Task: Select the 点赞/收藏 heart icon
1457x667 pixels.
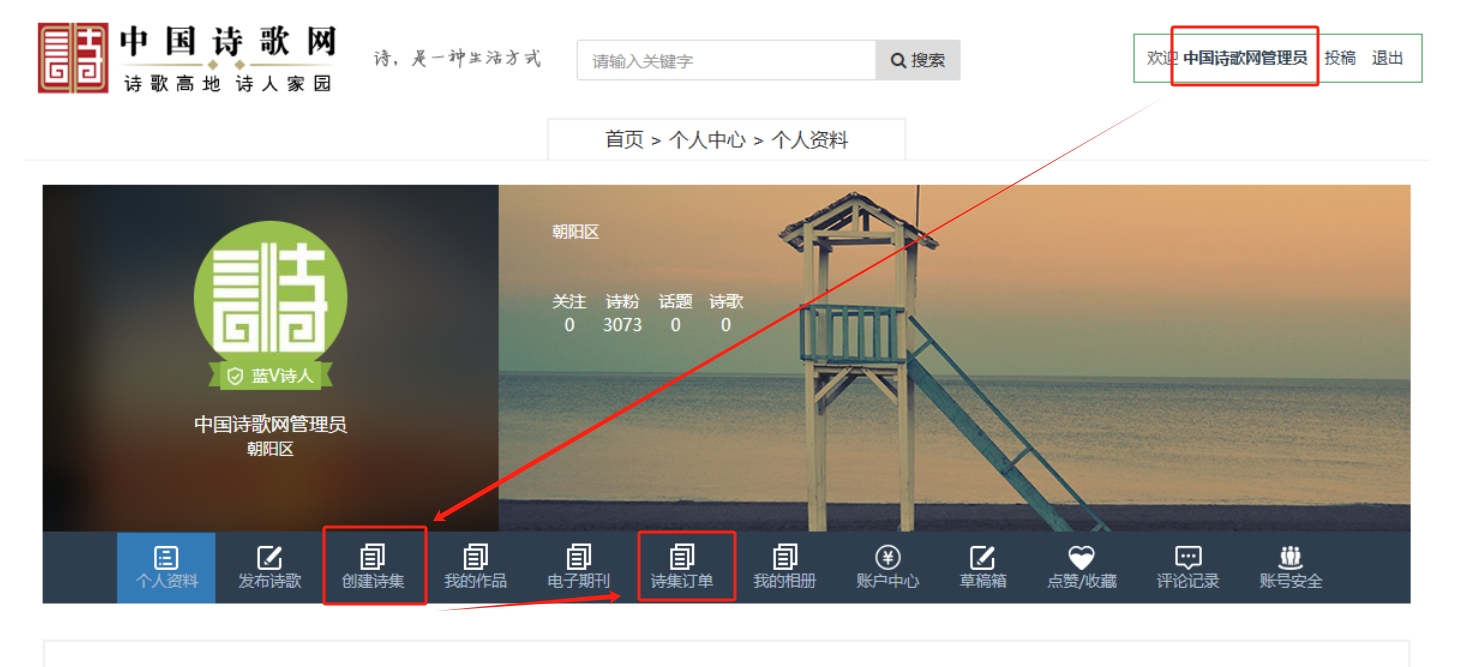Action: 1082,557
